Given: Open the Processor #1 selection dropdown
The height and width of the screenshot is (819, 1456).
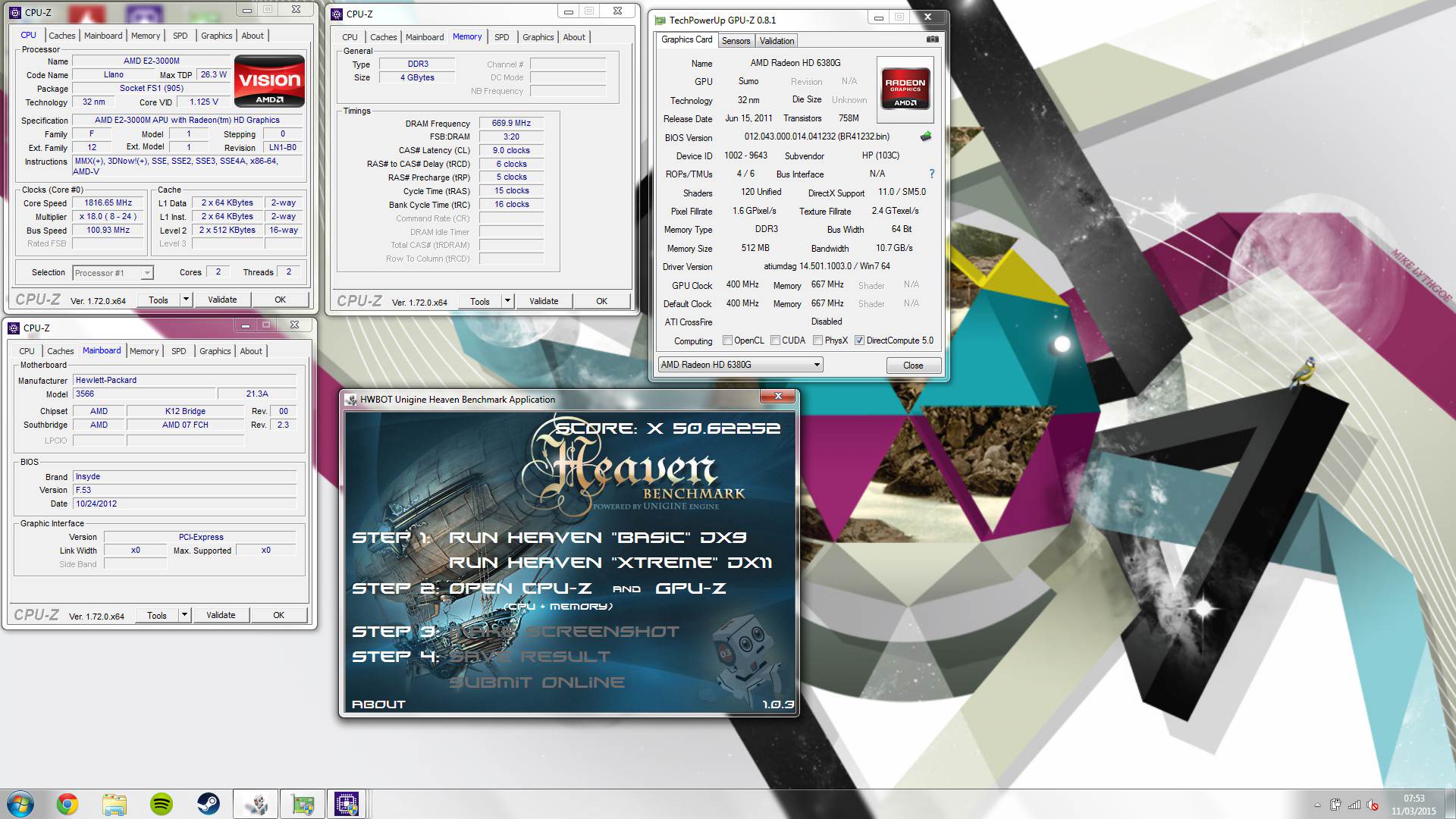Looking at the screenshot, I should (113, 273).
